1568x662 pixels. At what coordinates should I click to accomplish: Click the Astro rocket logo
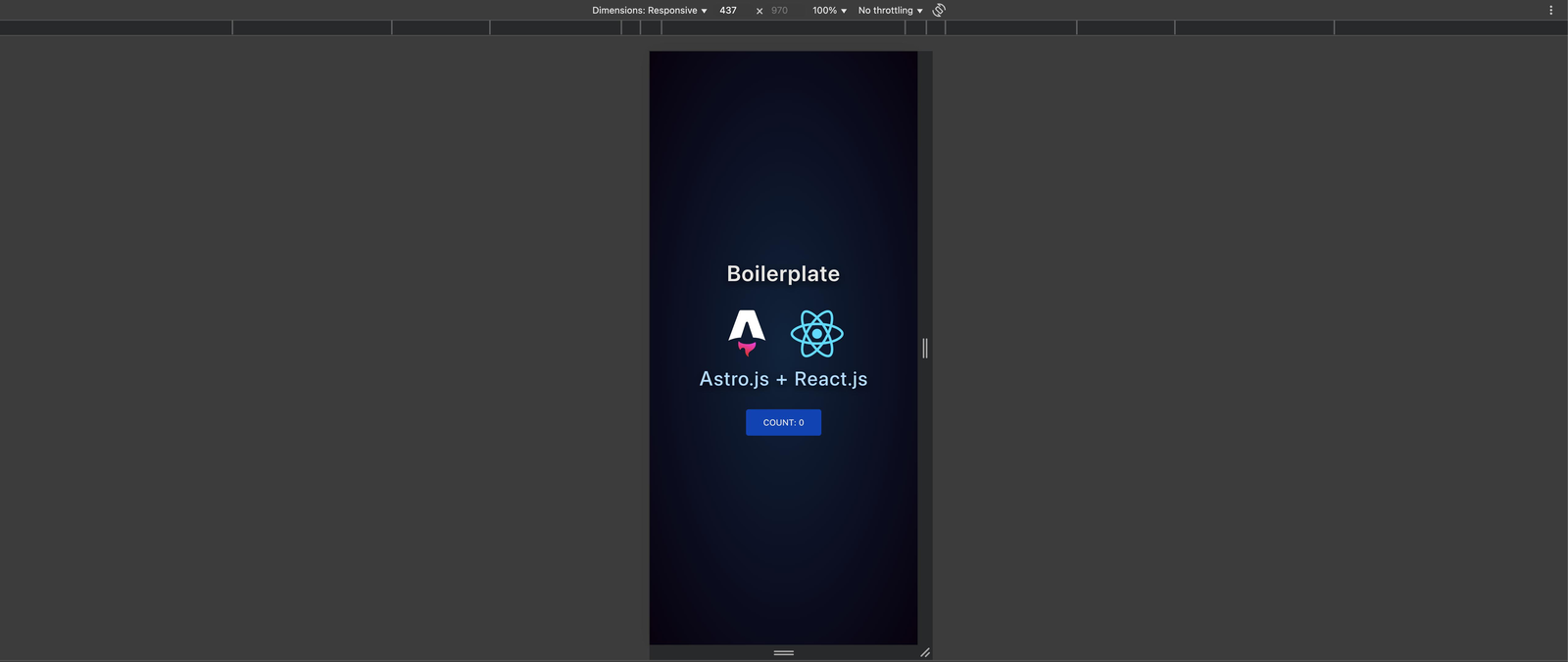pyautogui.click(x=747, y=333)
